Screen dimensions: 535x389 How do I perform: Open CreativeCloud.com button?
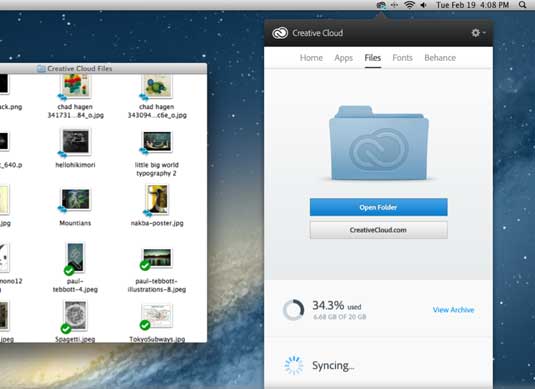pyautogui.click(x=378, y=230)
